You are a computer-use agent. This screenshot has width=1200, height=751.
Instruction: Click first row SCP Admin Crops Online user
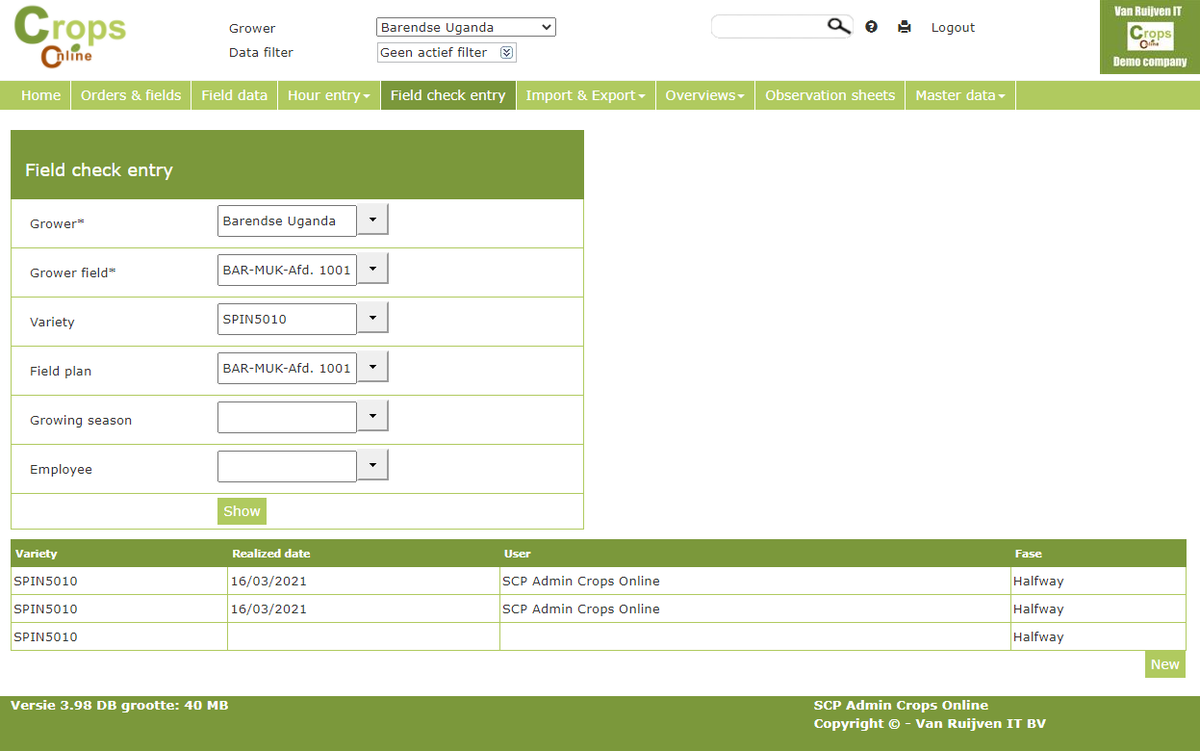coord(581,581)
